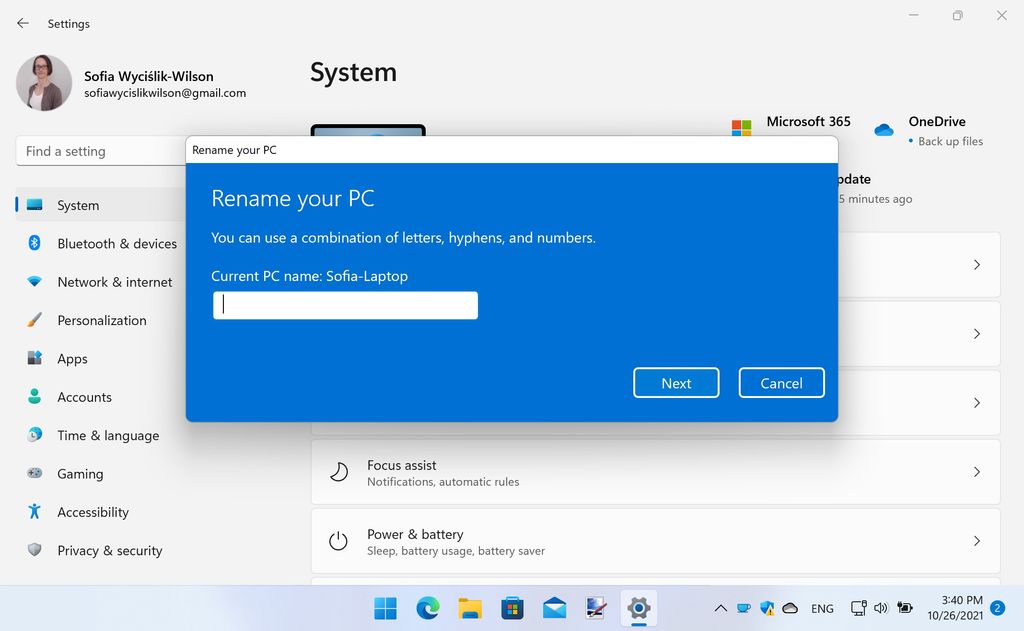Select the Accessibility icon
The height and width of the screenshot is (631, 1024).
pyautogui.click(x=35, y=512)
